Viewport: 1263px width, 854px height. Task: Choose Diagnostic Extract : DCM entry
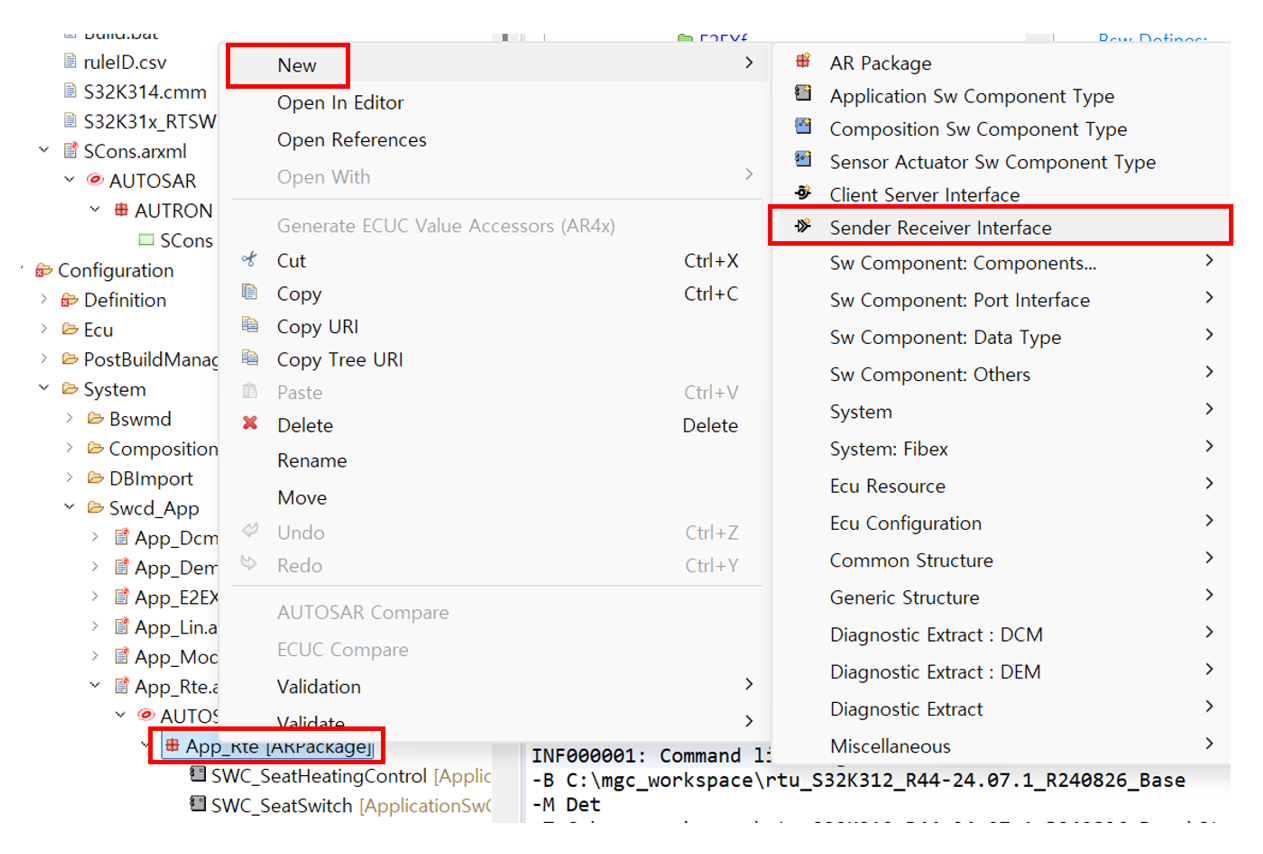(x=935, y=634)
